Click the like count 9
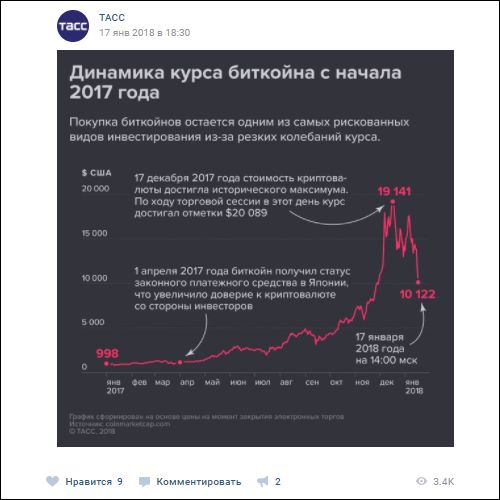 point(120,481)
